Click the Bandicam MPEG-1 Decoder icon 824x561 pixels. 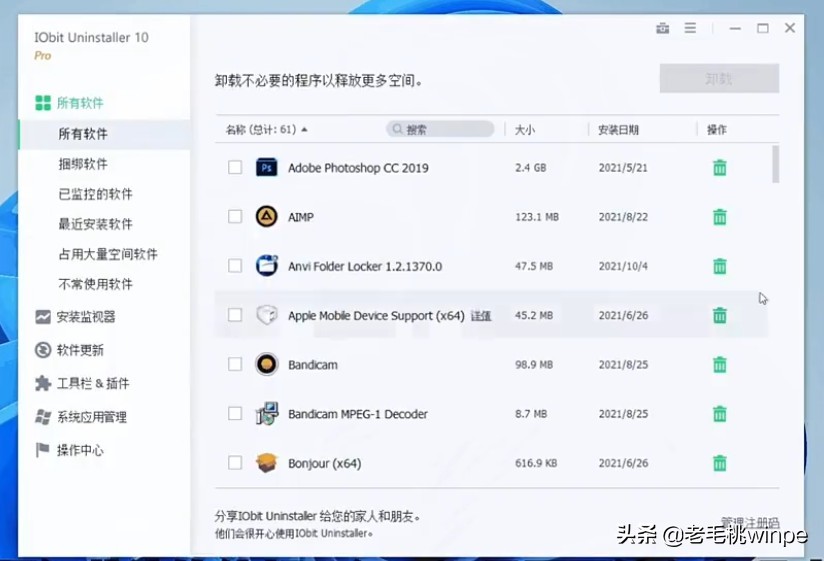tap(267, 413)
